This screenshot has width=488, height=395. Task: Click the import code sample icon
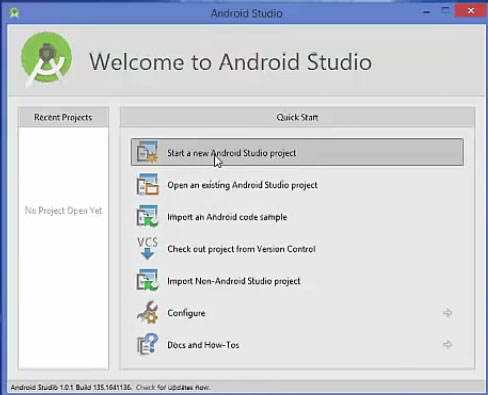(147, 216)
